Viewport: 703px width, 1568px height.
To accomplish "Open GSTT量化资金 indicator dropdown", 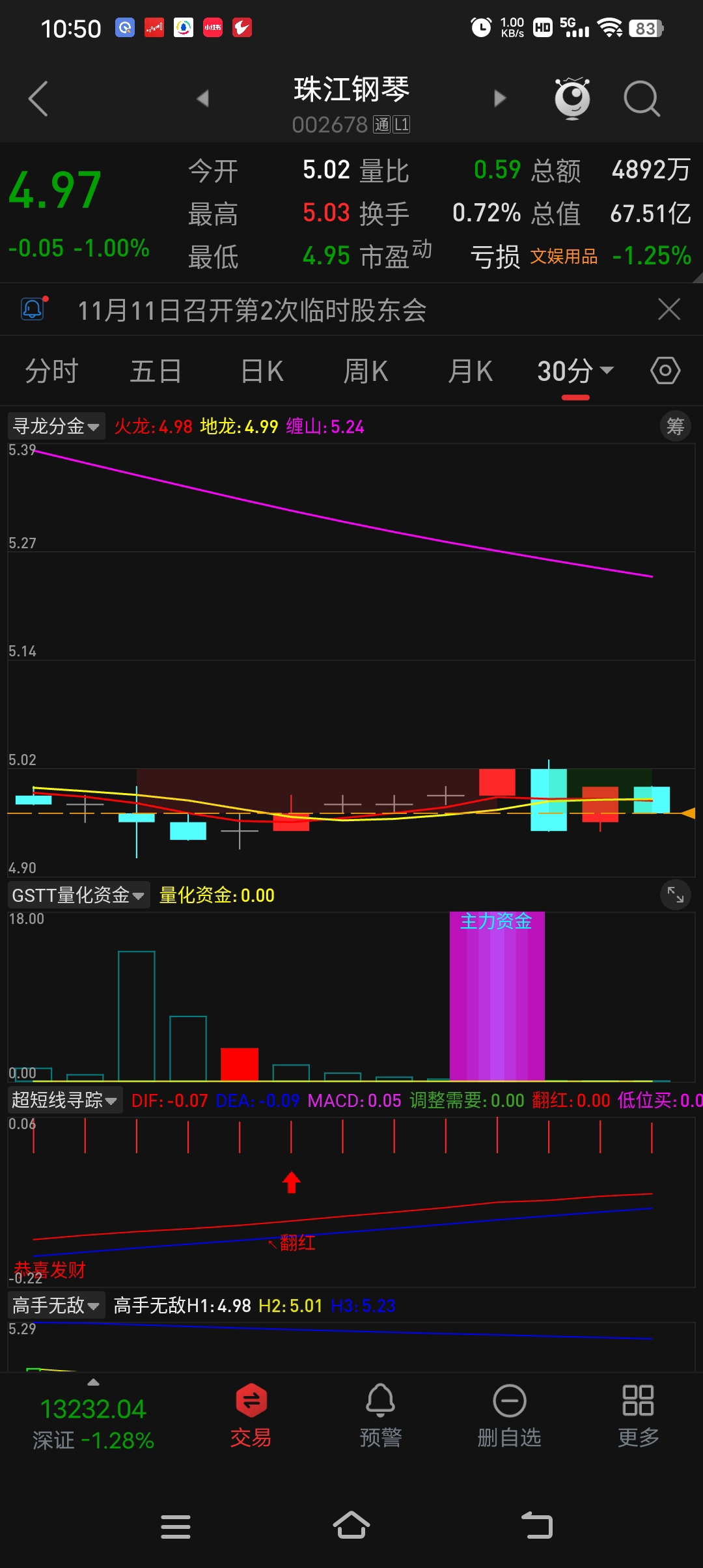I will [x=78, y=895].
